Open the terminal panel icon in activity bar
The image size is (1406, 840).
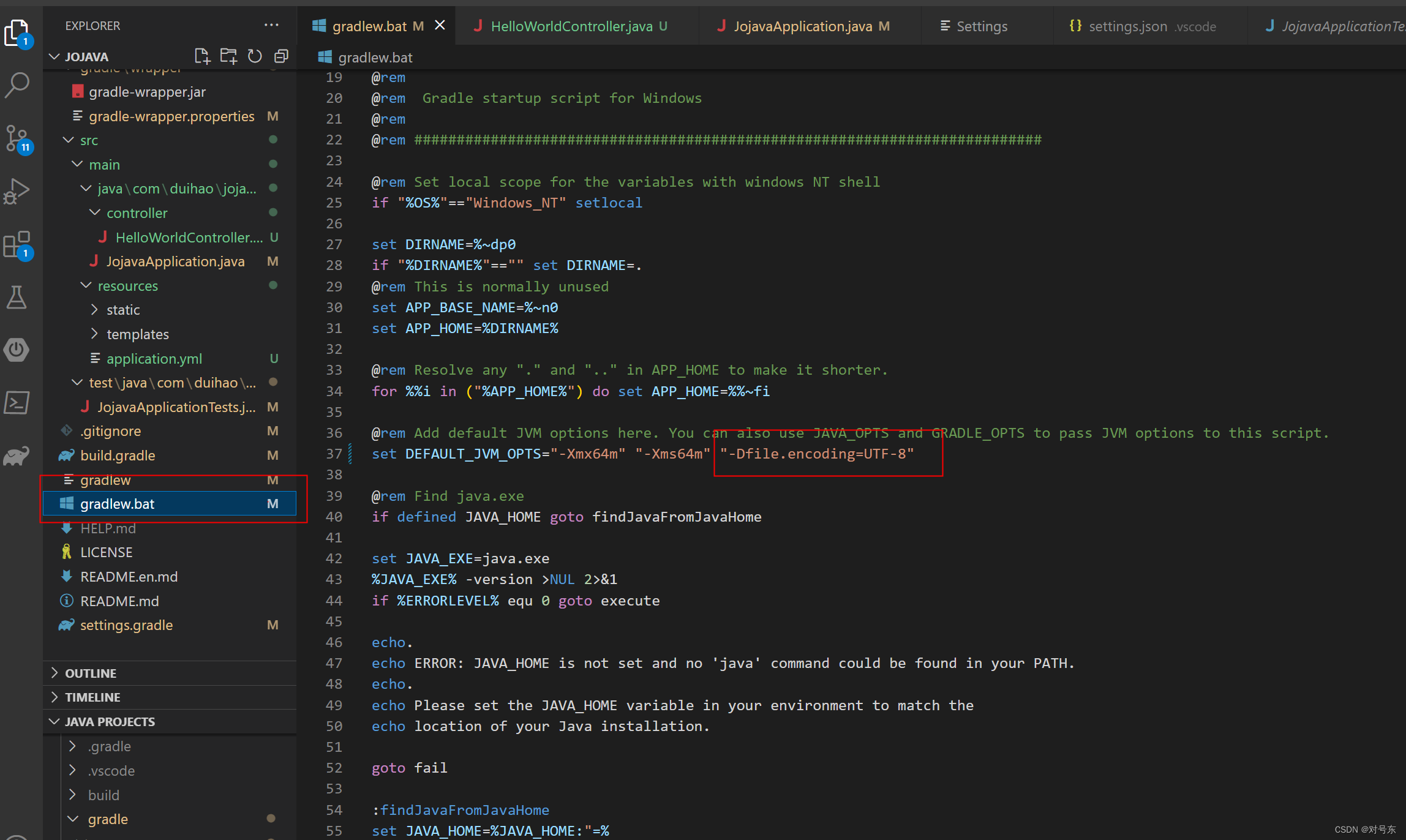click(17, 403)
